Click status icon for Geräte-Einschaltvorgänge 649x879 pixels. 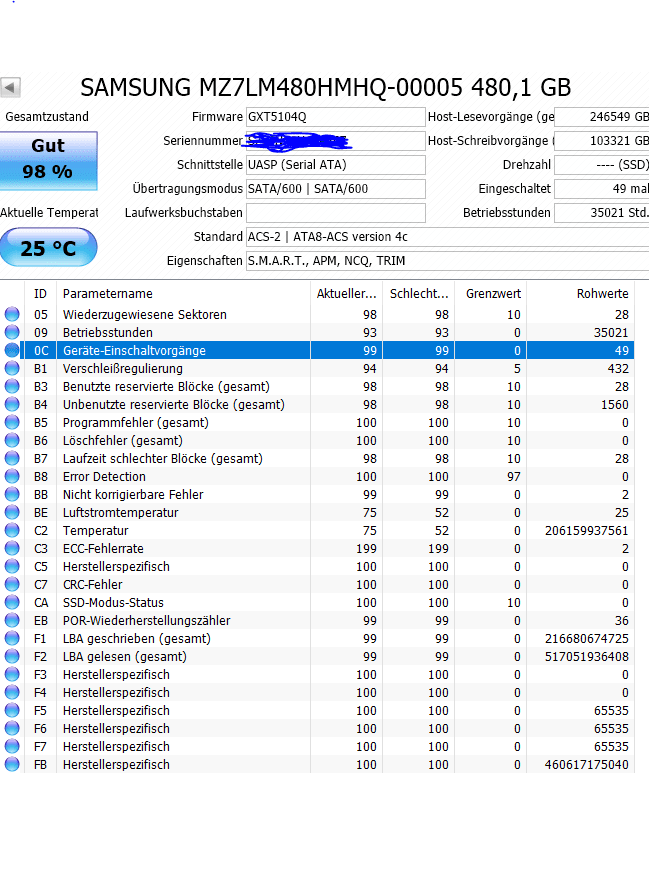12,350
